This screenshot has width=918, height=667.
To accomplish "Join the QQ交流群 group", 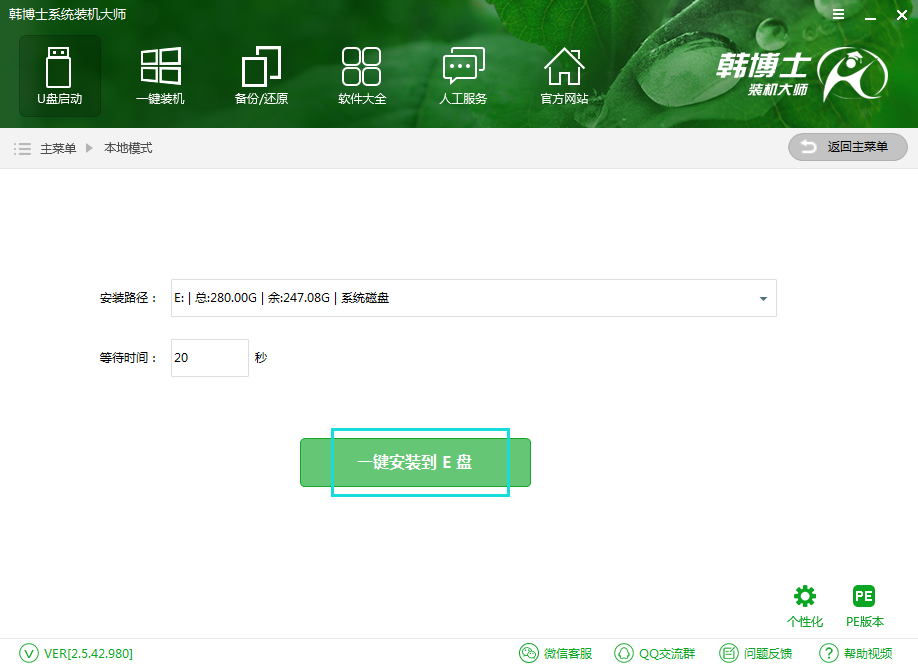I will point(655,653).
